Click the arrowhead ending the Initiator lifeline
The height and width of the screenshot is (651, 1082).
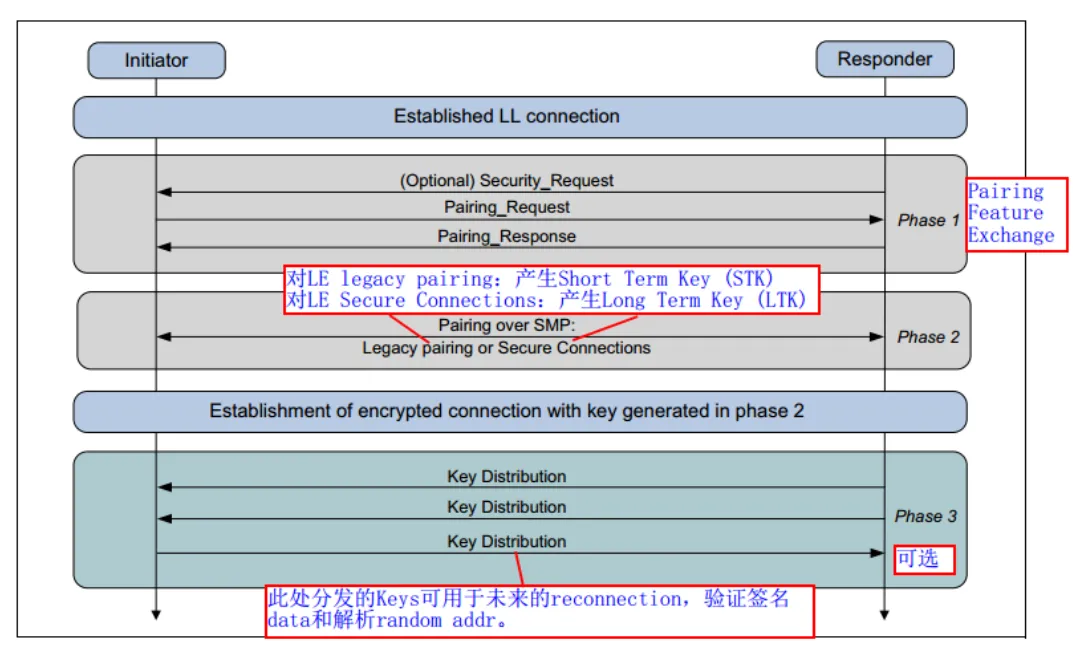156,614
